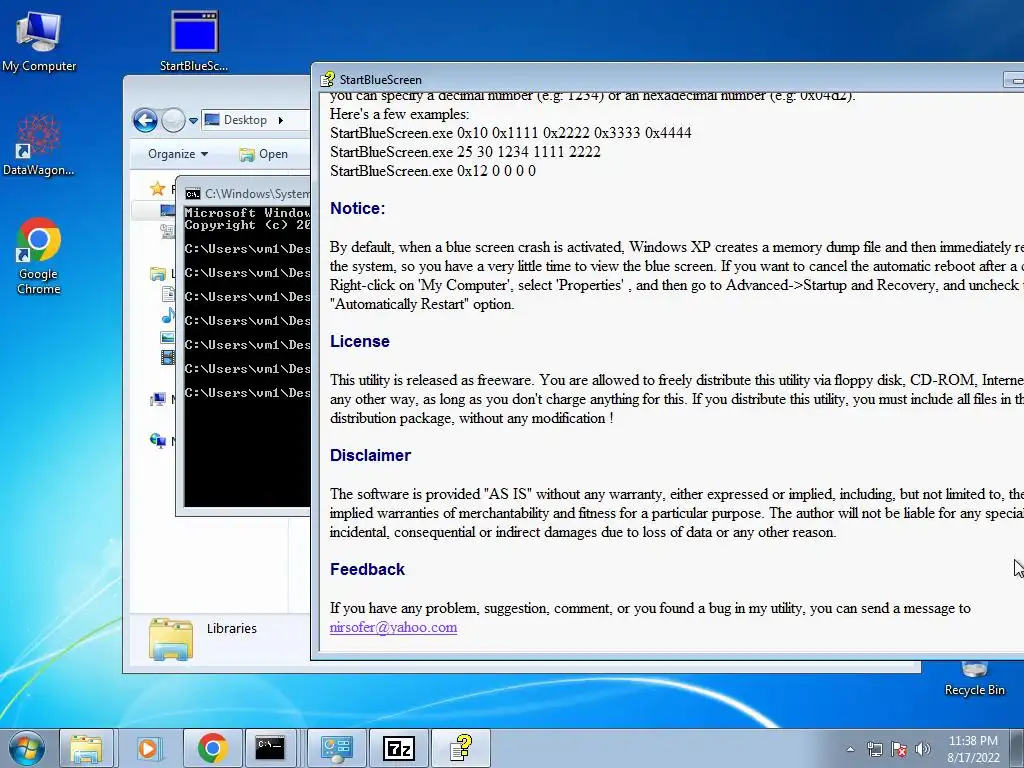Select the Pictures library icon in sidebar
This screenshot has height=768, width=1024.
[x=168, y=338]
